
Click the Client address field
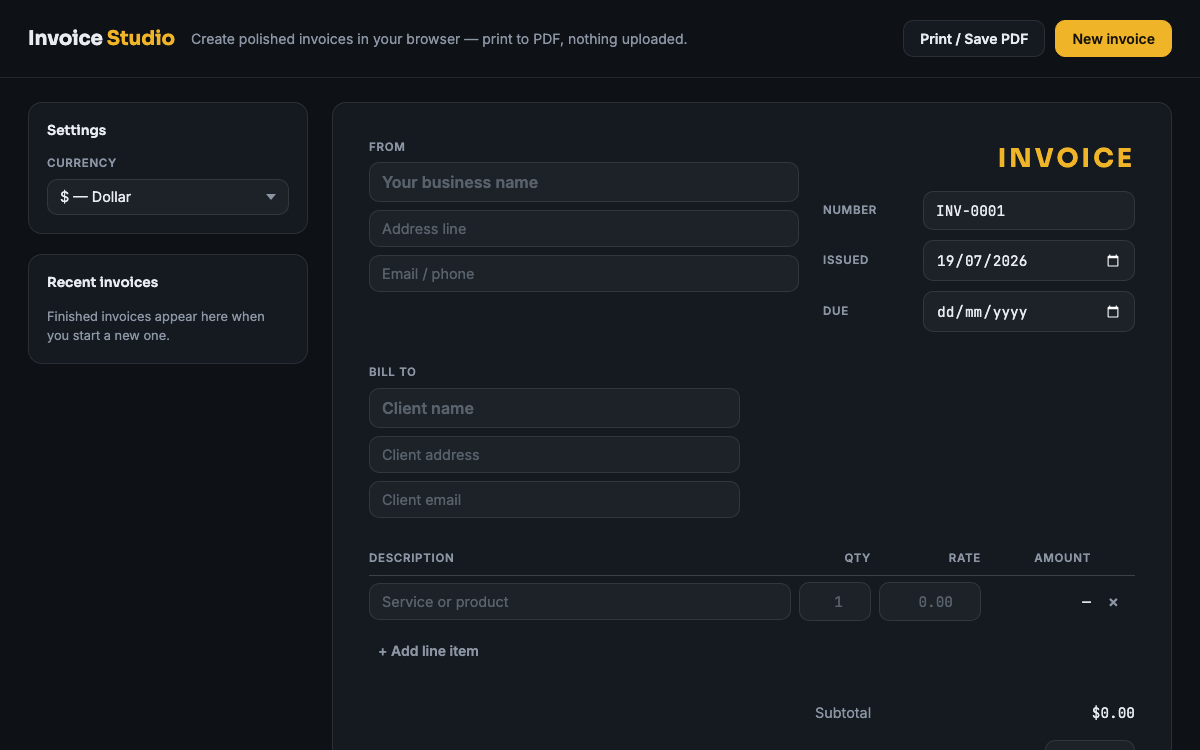click(x=554, y=454)
